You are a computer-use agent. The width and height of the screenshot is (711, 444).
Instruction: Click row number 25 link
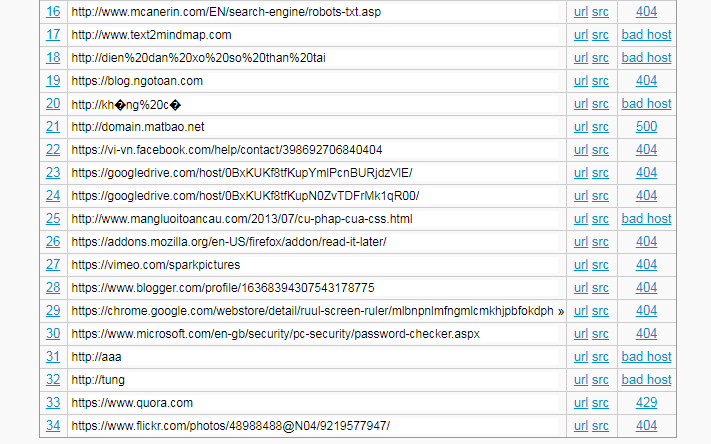53,219
